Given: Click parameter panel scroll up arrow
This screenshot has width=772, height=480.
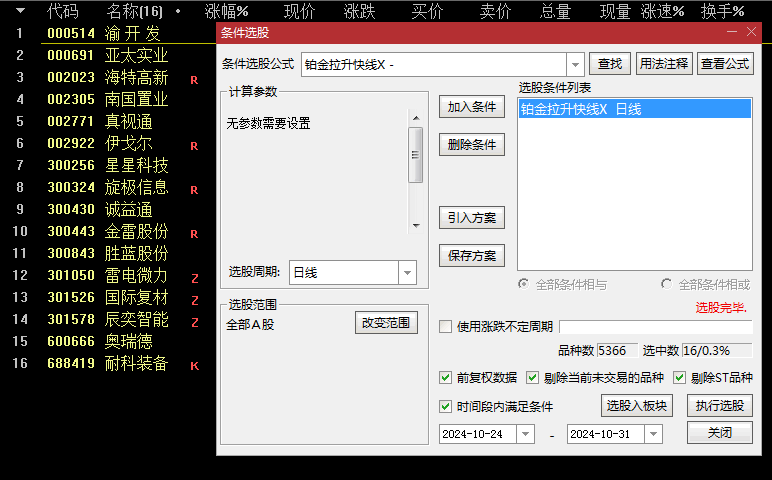Looking at the screenshot, I should [416, 118].
